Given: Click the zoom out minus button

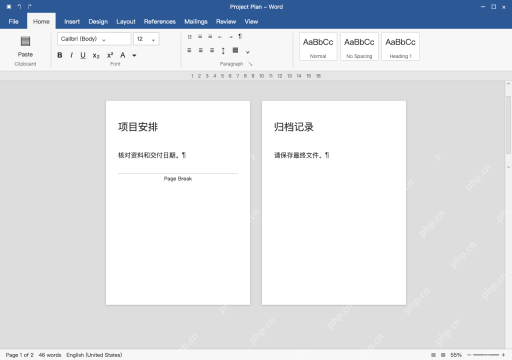Looking at the screenshot, I should [x=469, y=355].
